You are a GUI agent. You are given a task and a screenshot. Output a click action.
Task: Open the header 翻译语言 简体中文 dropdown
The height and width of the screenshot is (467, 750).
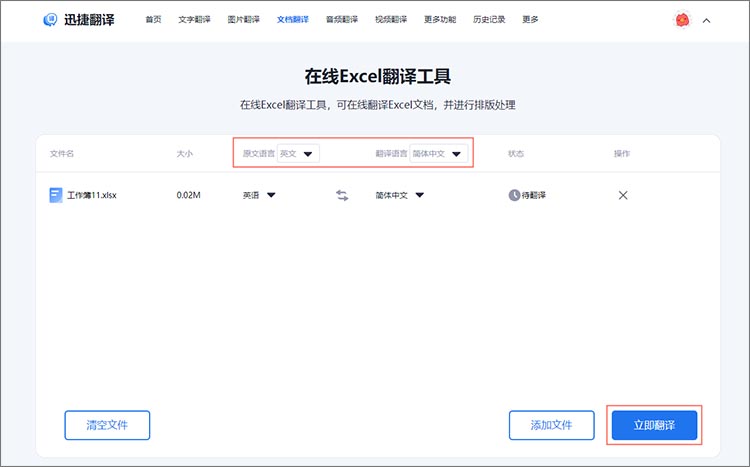tap(439, 154)
